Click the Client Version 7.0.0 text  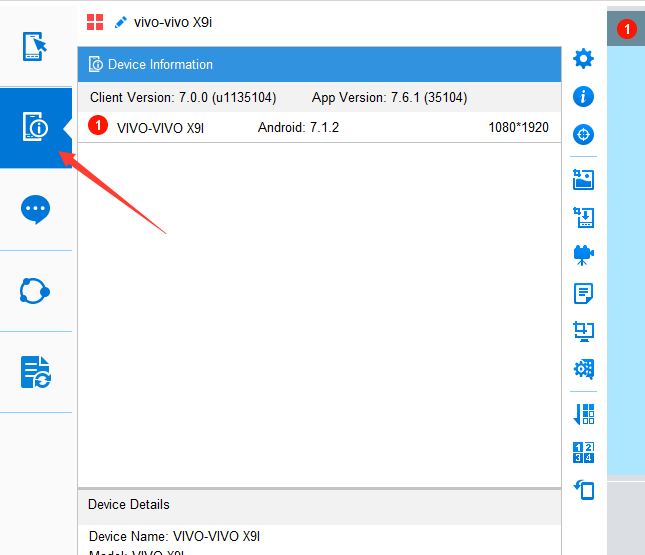tap(183, 98)
